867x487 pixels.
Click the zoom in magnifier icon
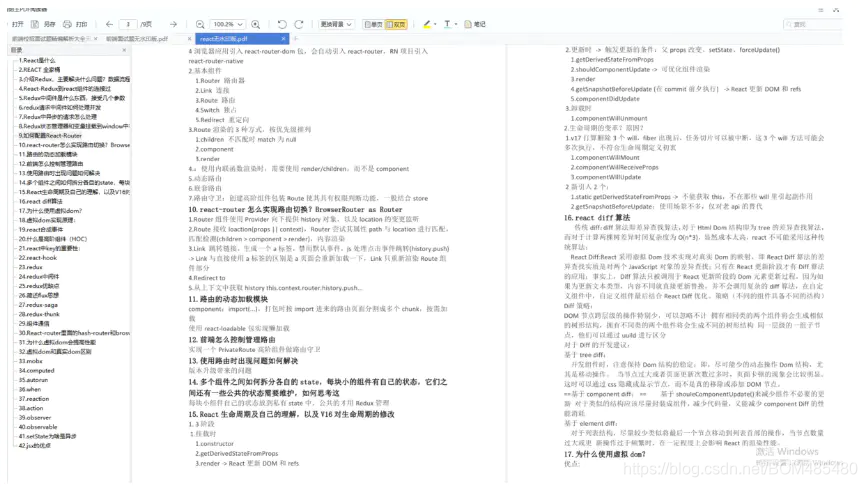(x=256, y=24)
